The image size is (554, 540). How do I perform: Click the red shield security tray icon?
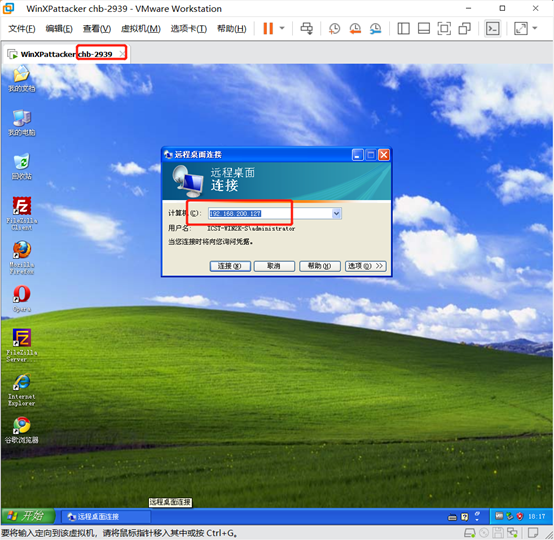519,516
